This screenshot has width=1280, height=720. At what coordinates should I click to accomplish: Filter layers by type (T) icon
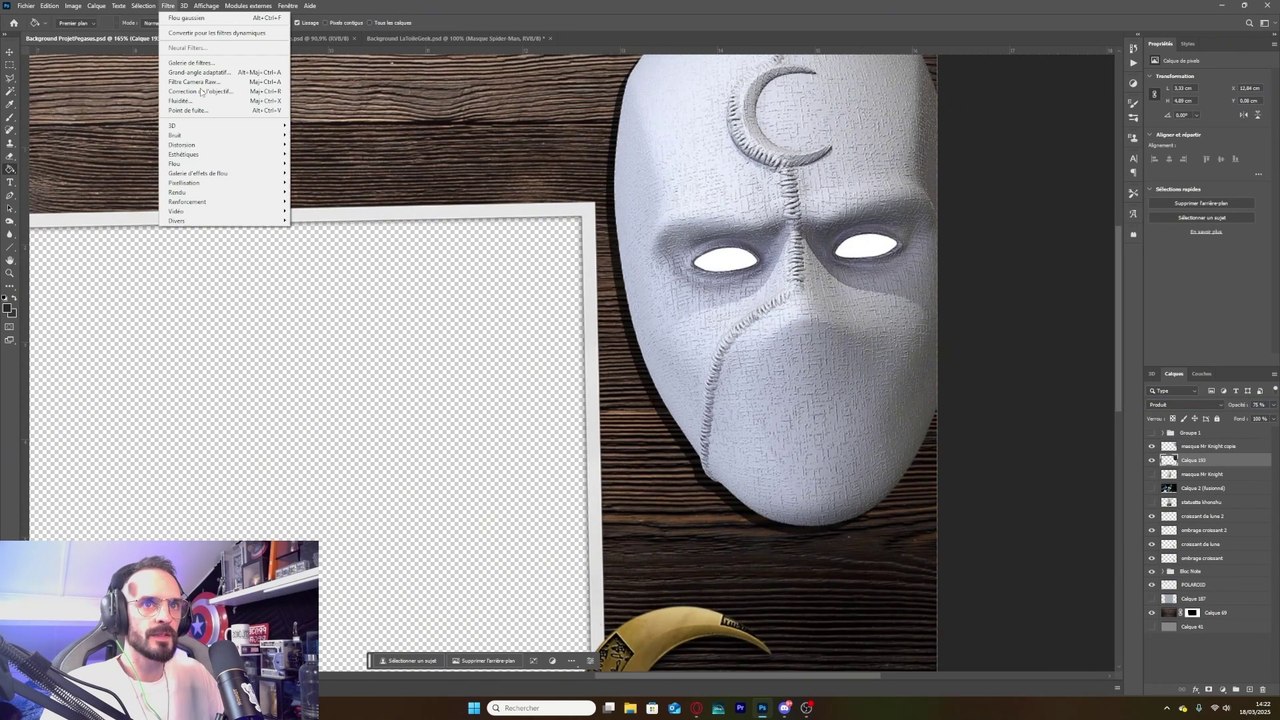click(x=1236, y=391)
